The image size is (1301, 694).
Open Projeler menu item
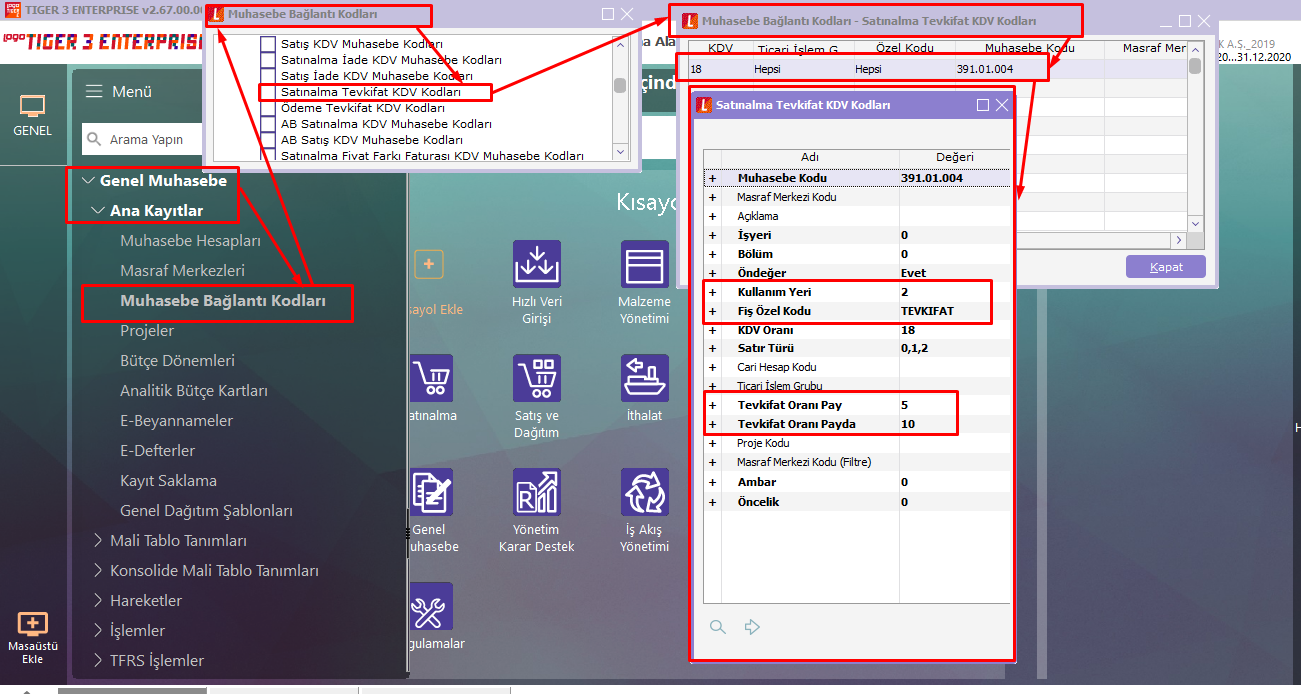point(147,331)
